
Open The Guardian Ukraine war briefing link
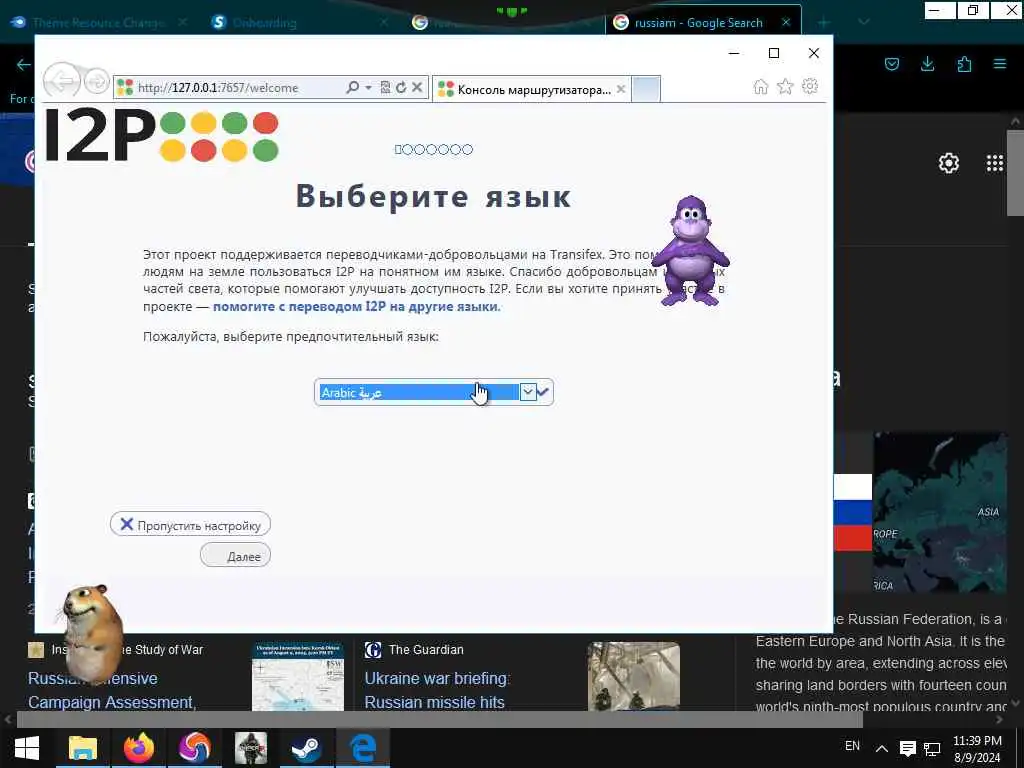click(437, 690)
